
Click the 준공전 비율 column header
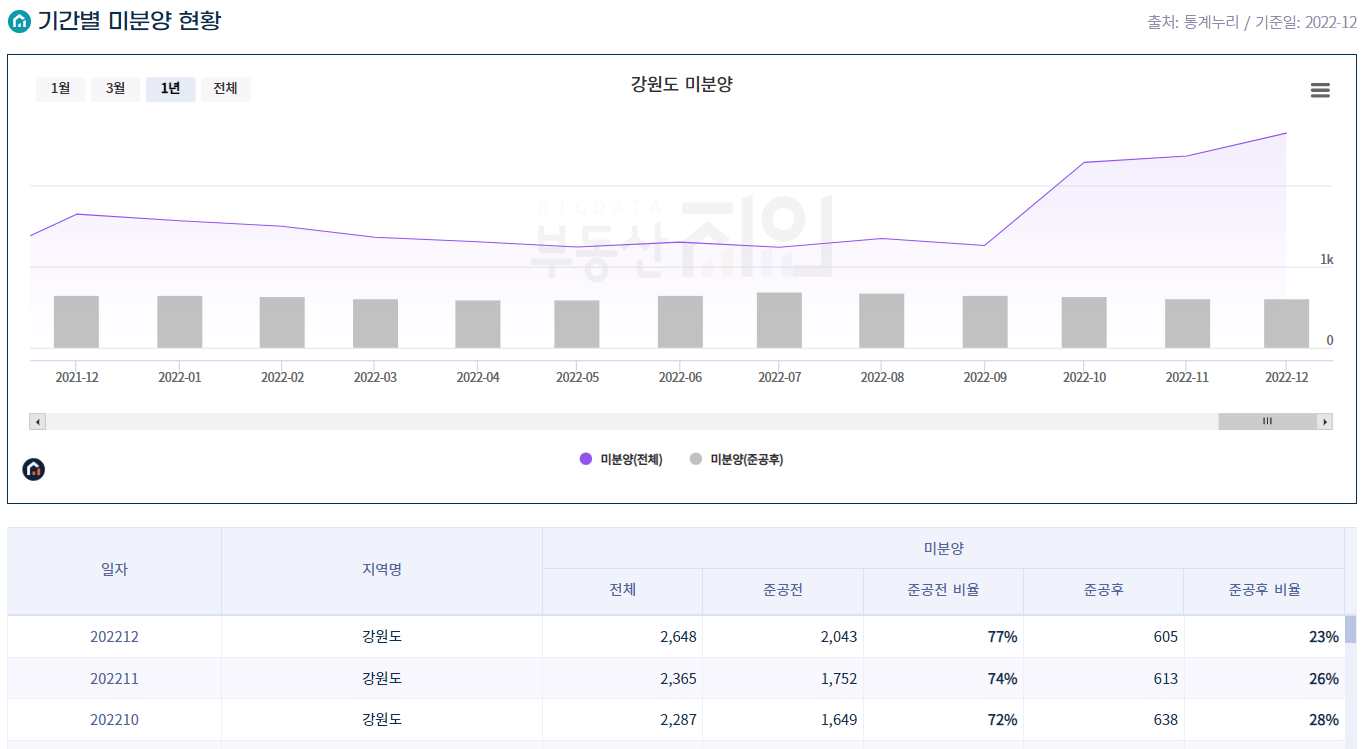click(944, 592)
